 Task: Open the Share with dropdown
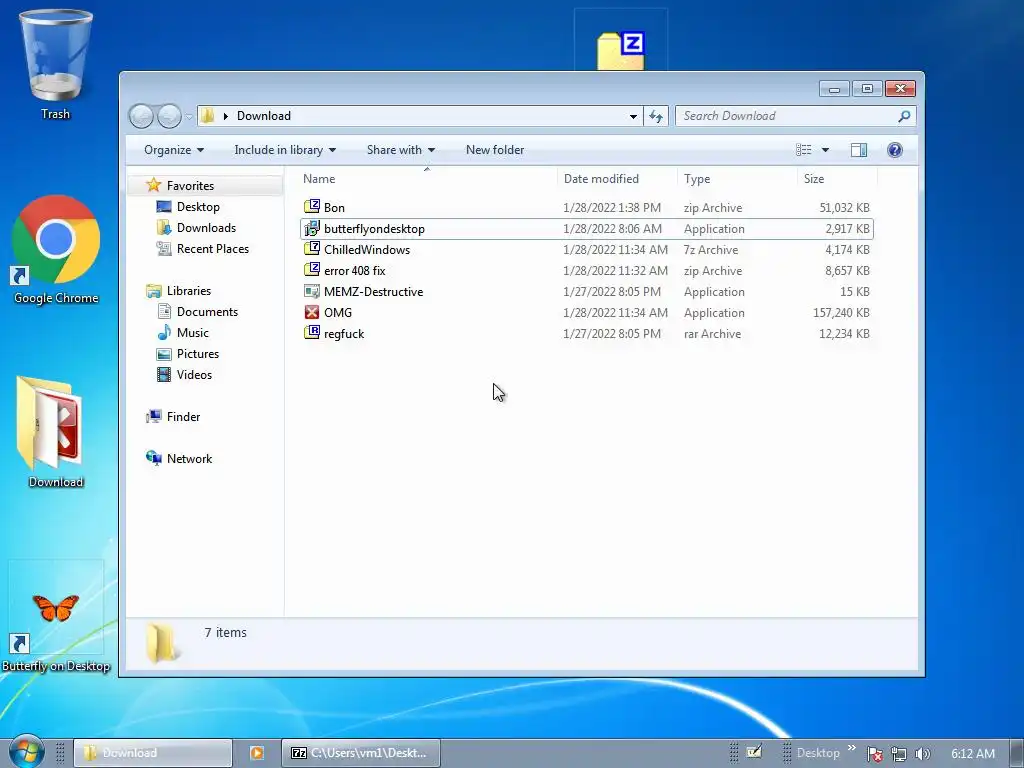pyautogui.click(x=400, y=150)
